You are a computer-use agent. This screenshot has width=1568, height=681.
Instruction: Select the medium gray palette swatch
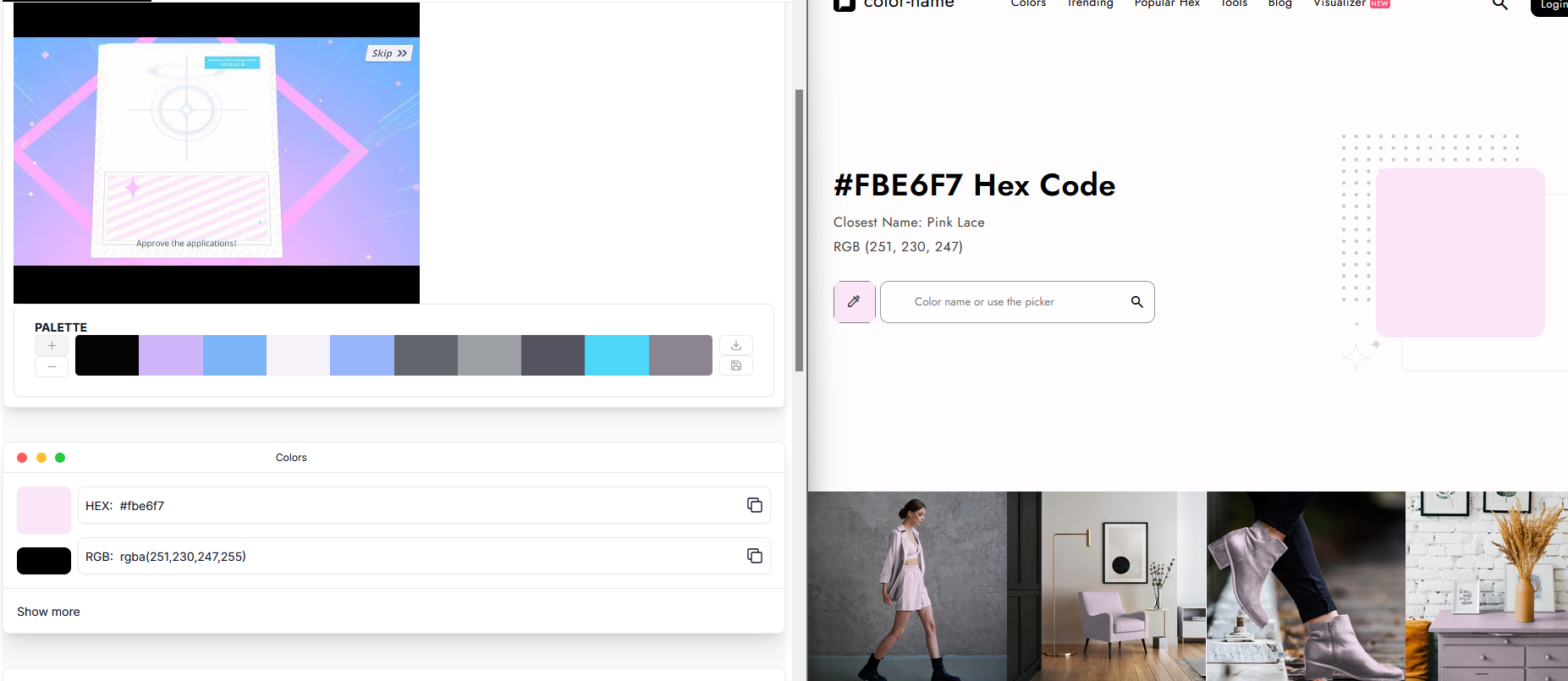(x=489, y=355)
